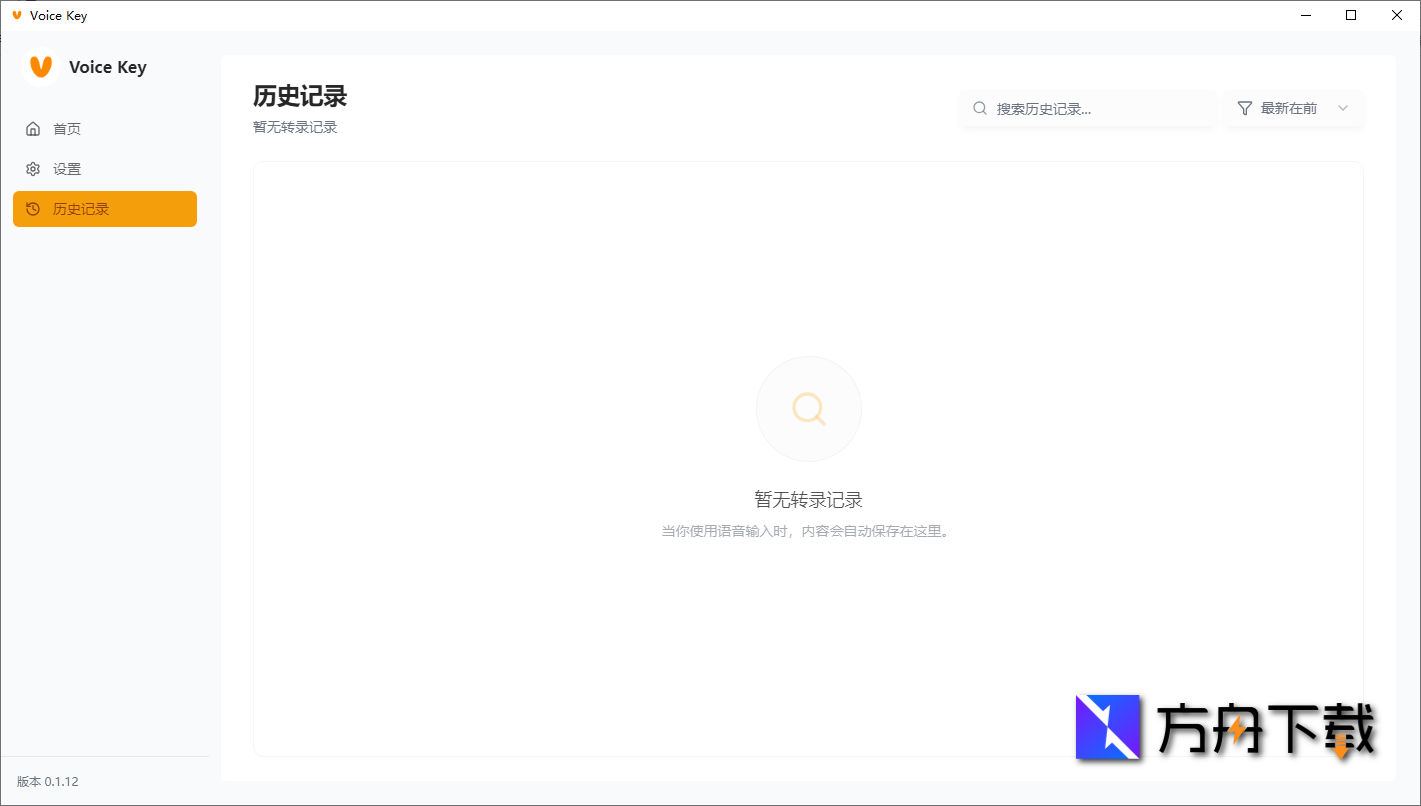Click the 暂无转录记录 empty state message
The image size is (1421, 806).
pos(808,499)
